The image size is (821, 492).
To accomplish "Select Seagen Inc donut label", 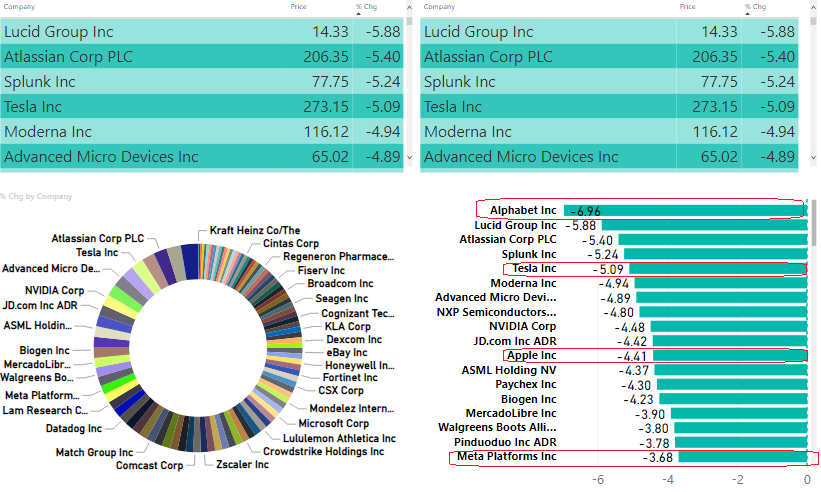I will pos(341,298).
